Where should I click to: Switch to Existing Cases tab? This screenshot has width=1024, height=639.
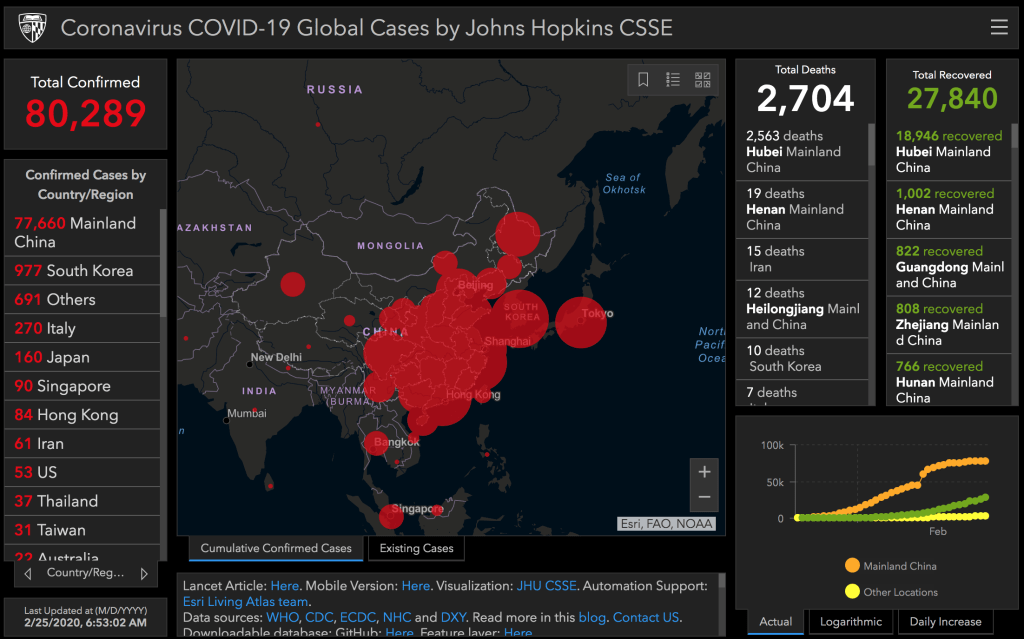tap(417, 548)
